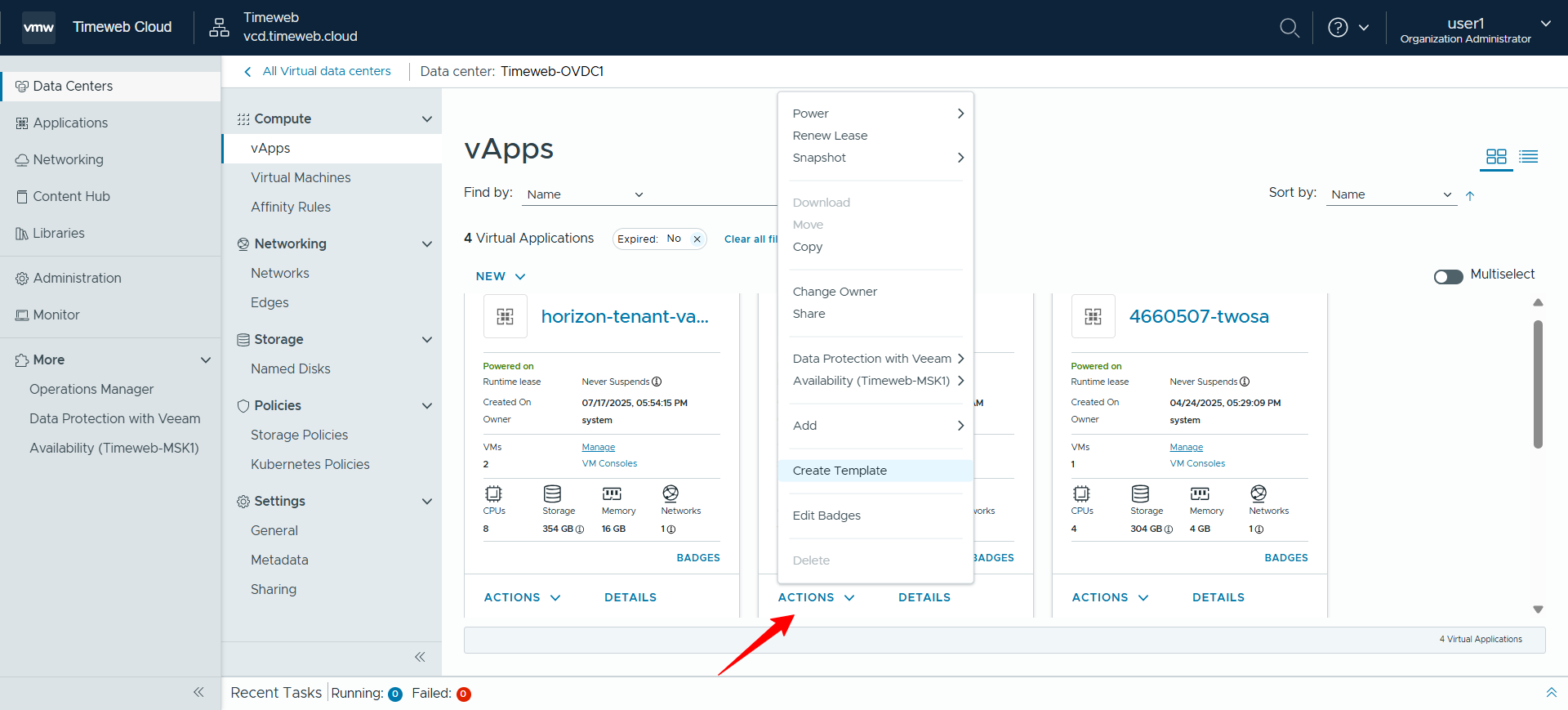
Task: Open ACTIONS menu for 4660507-twosa vApp
Action: [1111, 597]
